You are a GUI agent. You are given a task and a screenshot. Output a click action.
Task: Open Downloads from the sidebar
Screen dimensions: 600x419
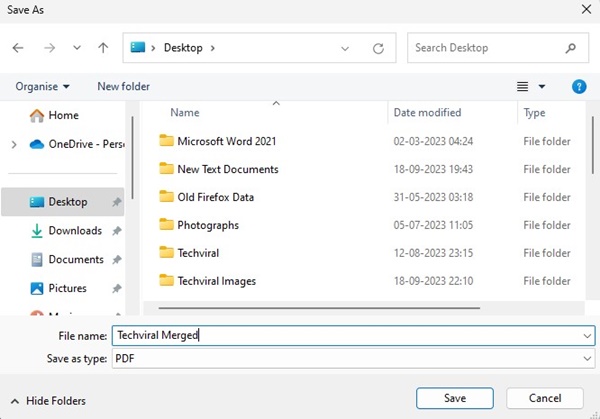tap(66, 231)
